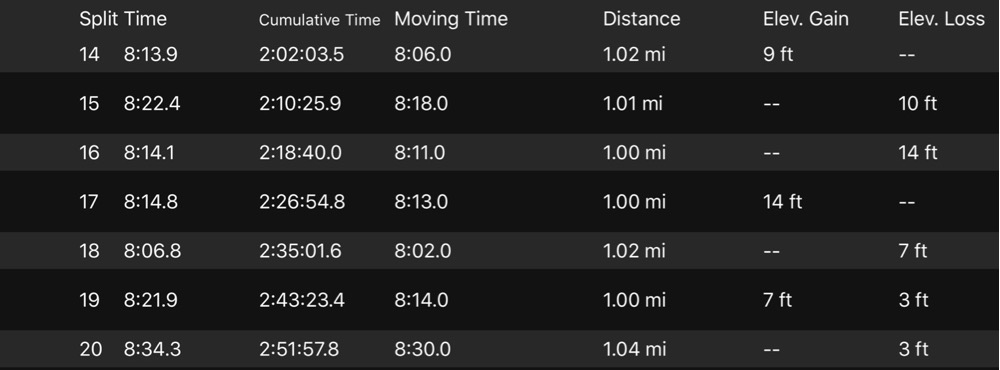Click the 14 ft elevation gain value
Image resolution: width=1000 pixels, height=370 pixels.
pos(783,202)
